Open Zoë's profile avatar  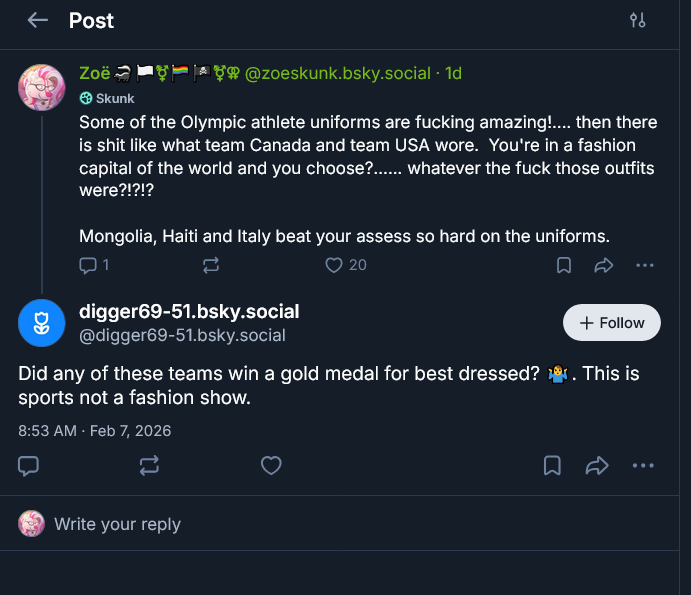43,91
